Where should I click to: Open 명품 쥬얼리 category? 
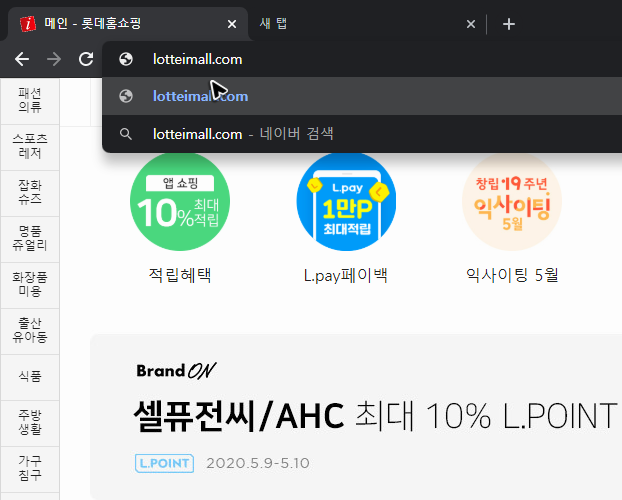pyautogui.click(x=30, y=238)
